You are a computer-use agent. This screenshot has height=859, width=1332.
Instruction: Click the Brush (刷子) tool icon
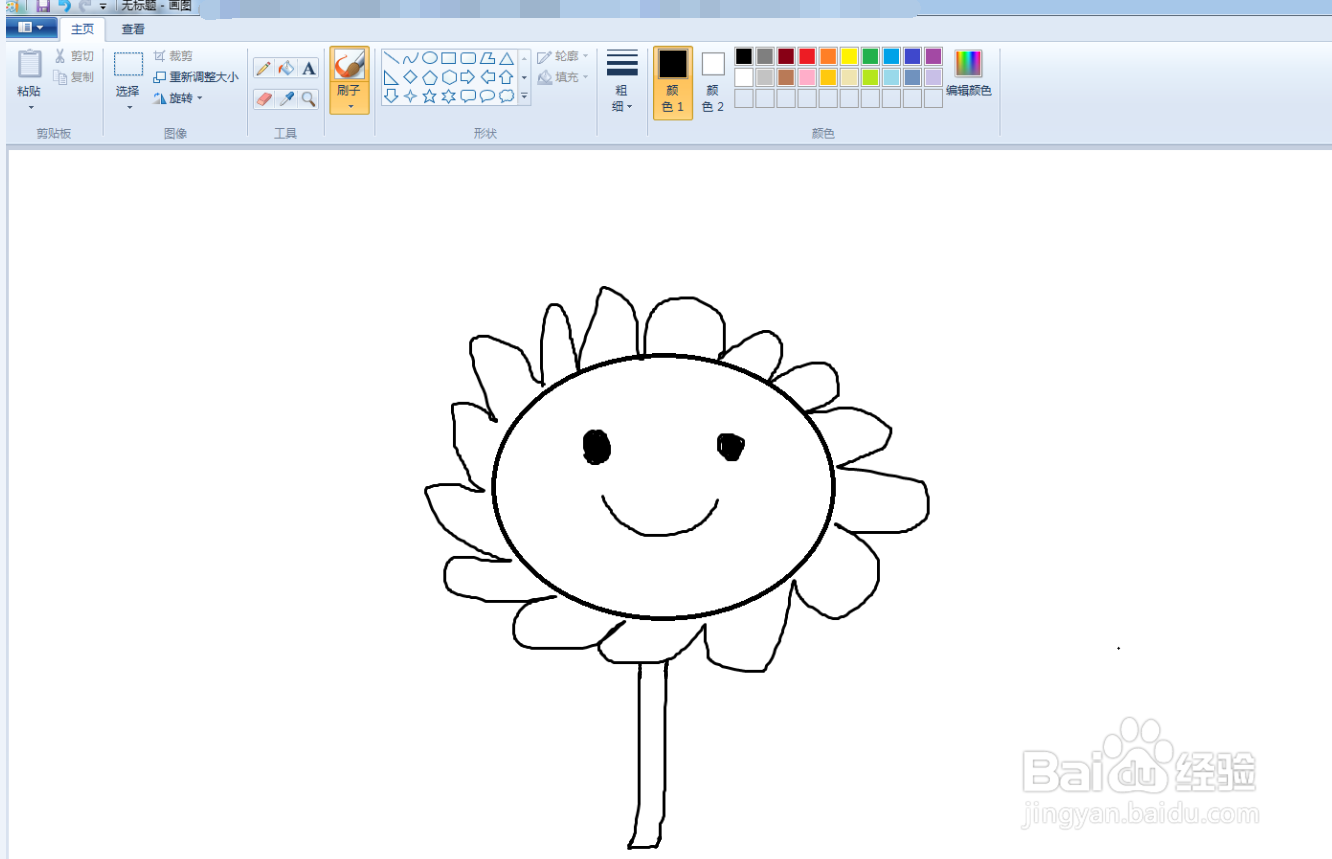(x=349, y=66)
